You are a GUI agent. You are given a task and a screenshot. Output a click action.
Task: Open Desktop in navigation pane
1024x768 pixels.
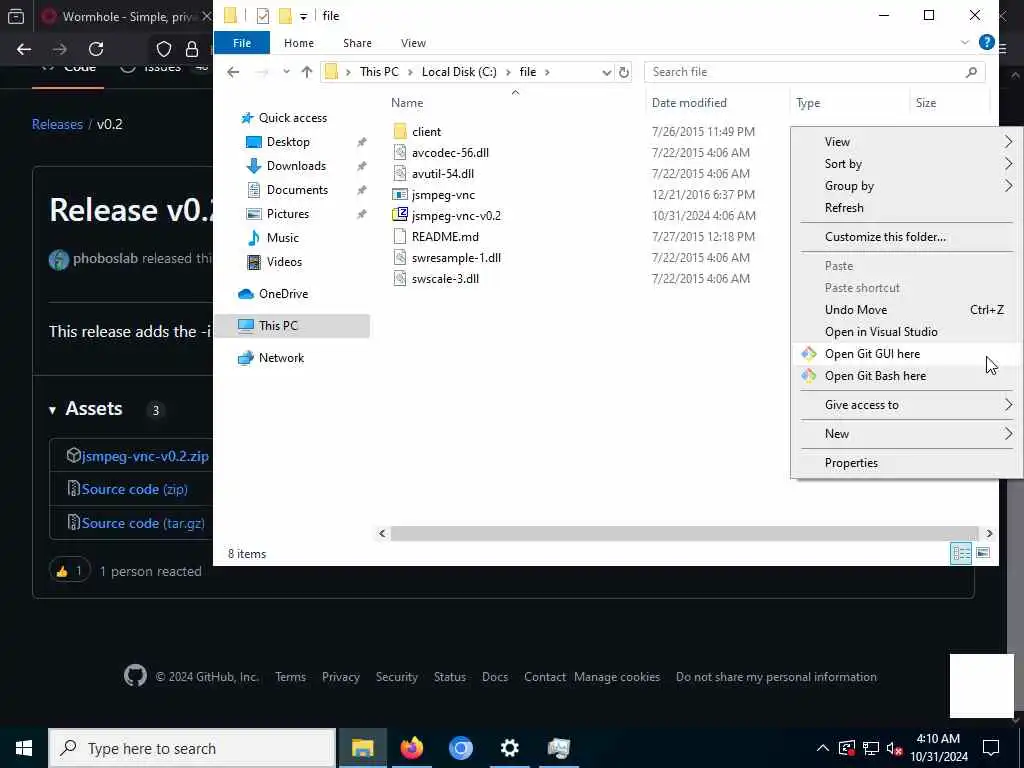[x=288, y=142]
